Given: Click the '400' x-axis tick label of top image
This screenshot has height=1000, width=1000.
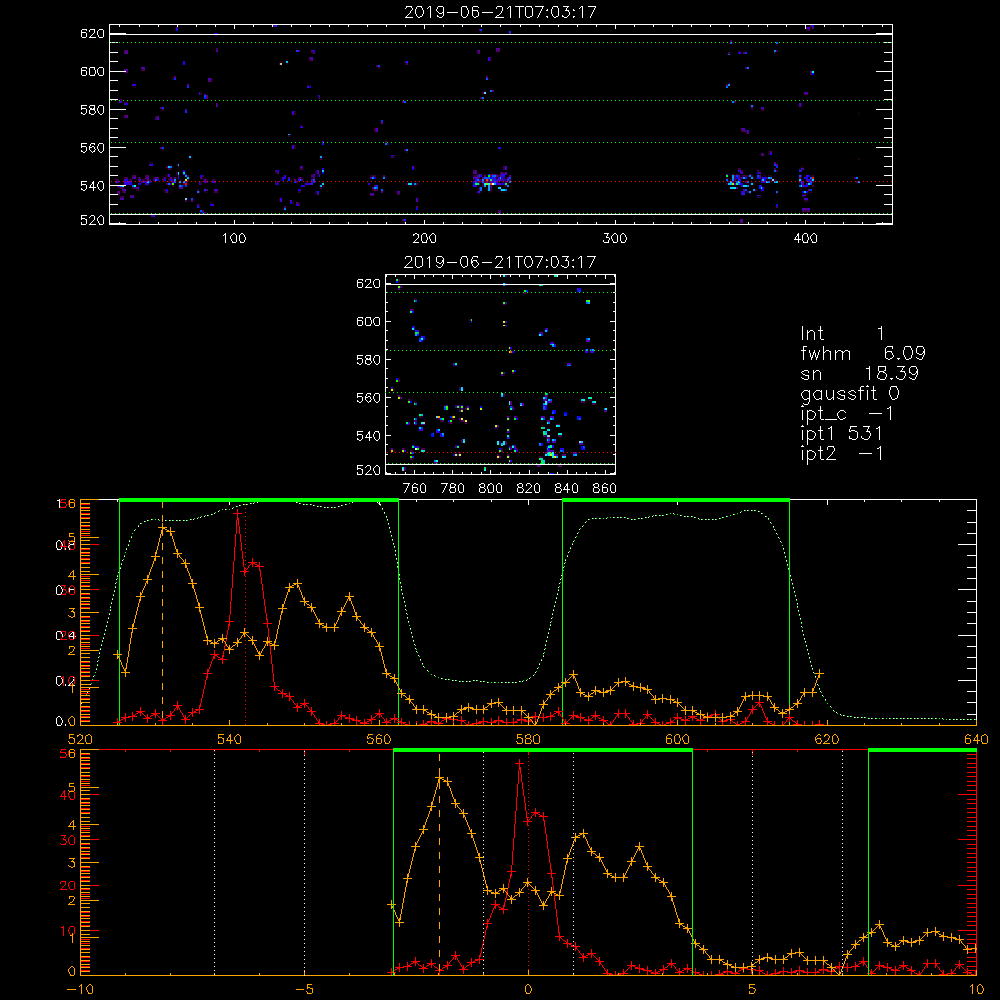Looking at the screenshot, I should coord(805,239).
